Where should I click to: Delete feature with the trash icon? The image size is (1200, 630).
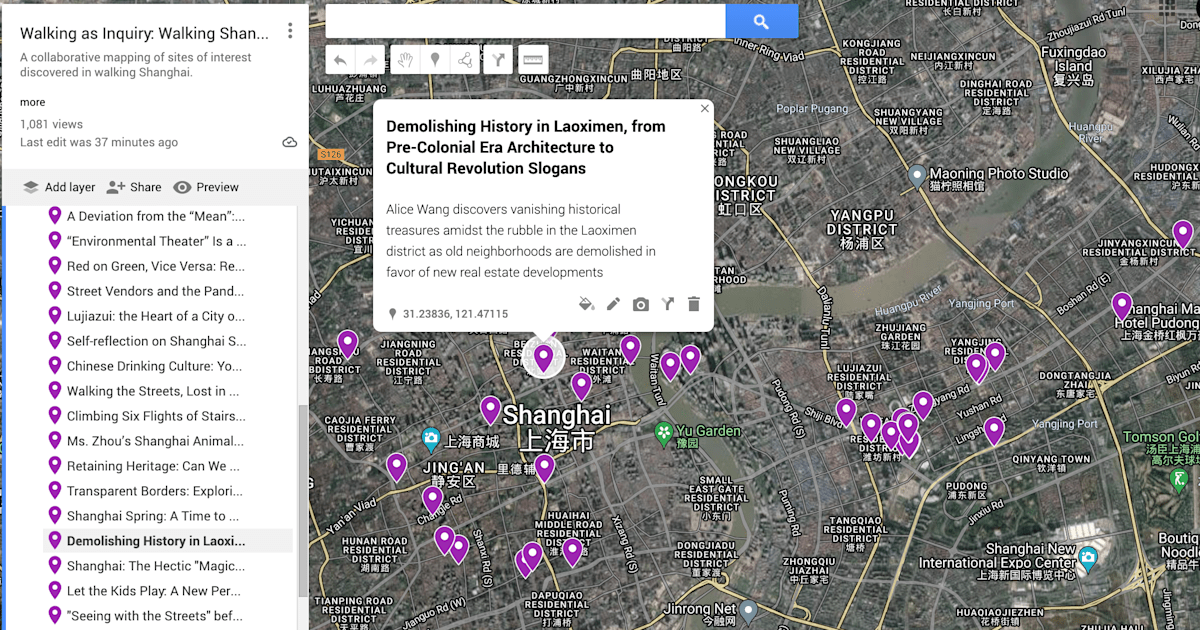pyautogui.click(x=694, y=304)
